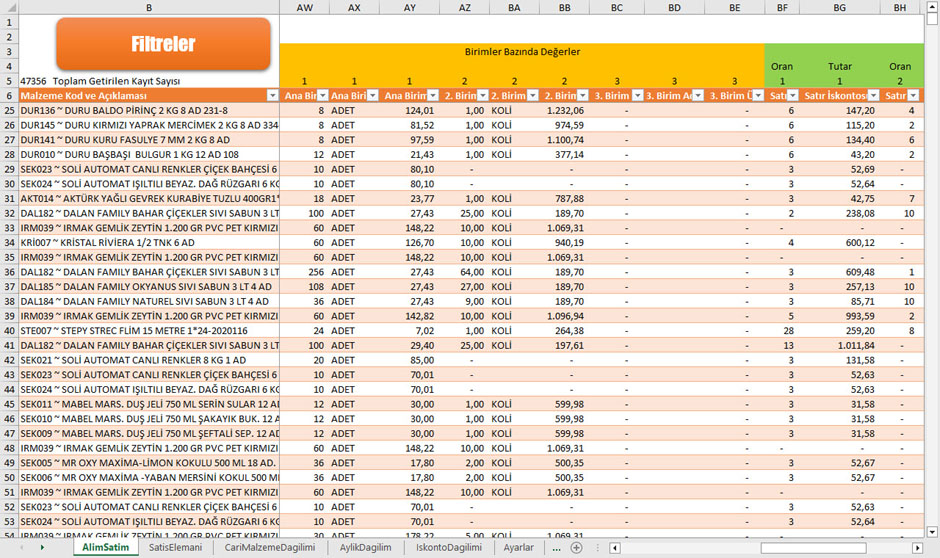Viewport: 940px width, 558px height.
Task: Open filter dropdown in column AY header
Action: coord(433,96)
